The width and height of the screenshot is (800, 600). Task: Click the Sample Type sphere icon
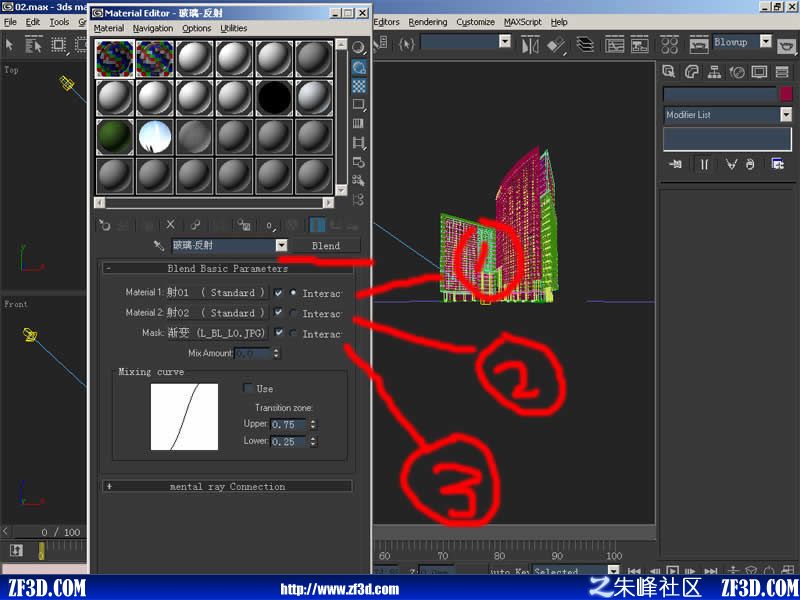pyautogui.click(x=359, y=47)
